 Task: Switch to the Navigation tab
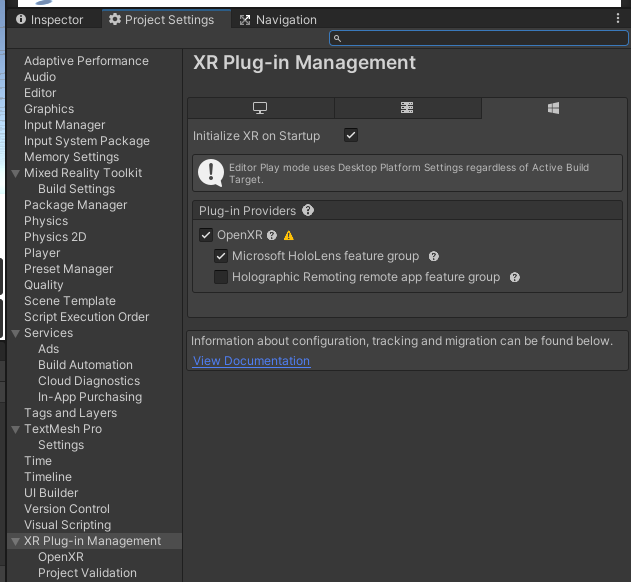278,20
